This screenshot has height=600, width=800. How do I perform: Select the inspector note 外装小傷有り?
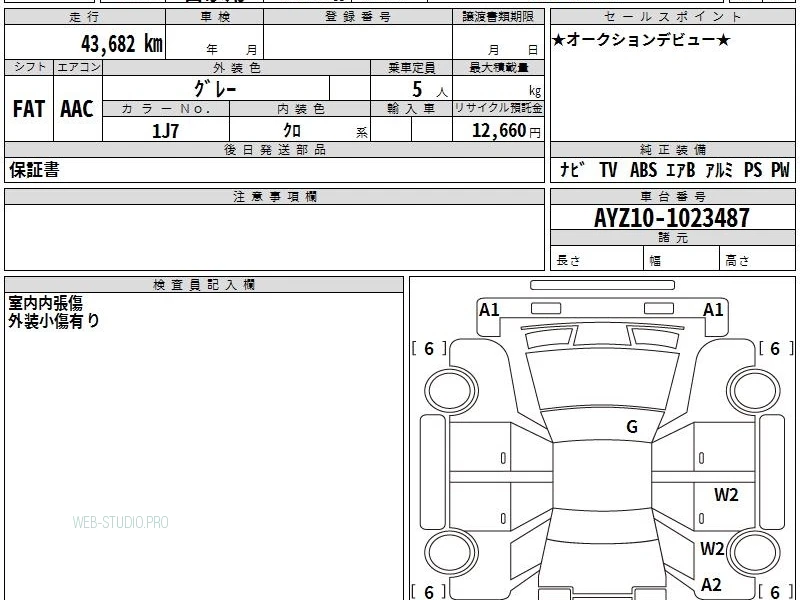click(x=54, y=321)
